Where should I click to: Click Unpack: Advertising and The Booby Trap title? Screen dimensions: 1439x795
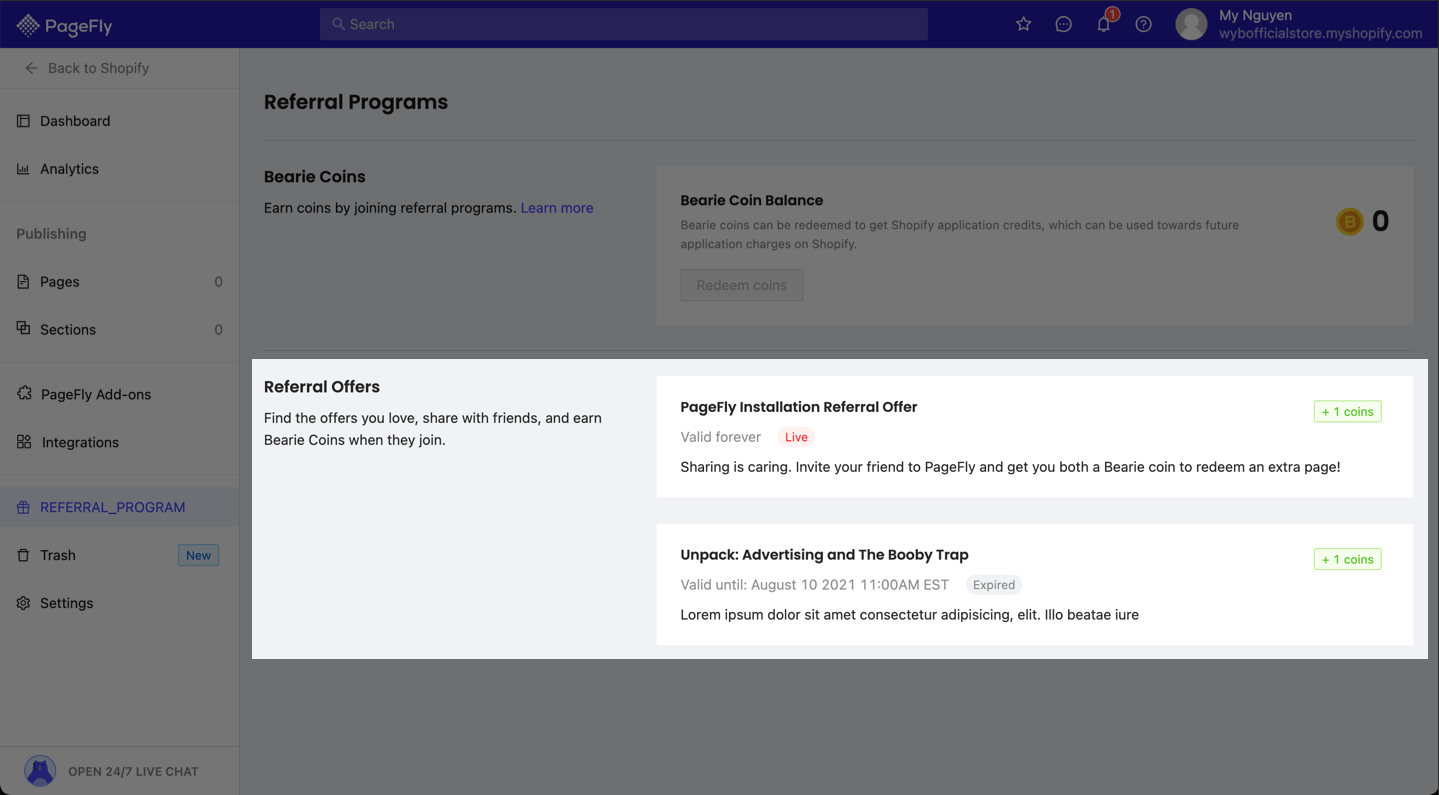coord(824,555)
